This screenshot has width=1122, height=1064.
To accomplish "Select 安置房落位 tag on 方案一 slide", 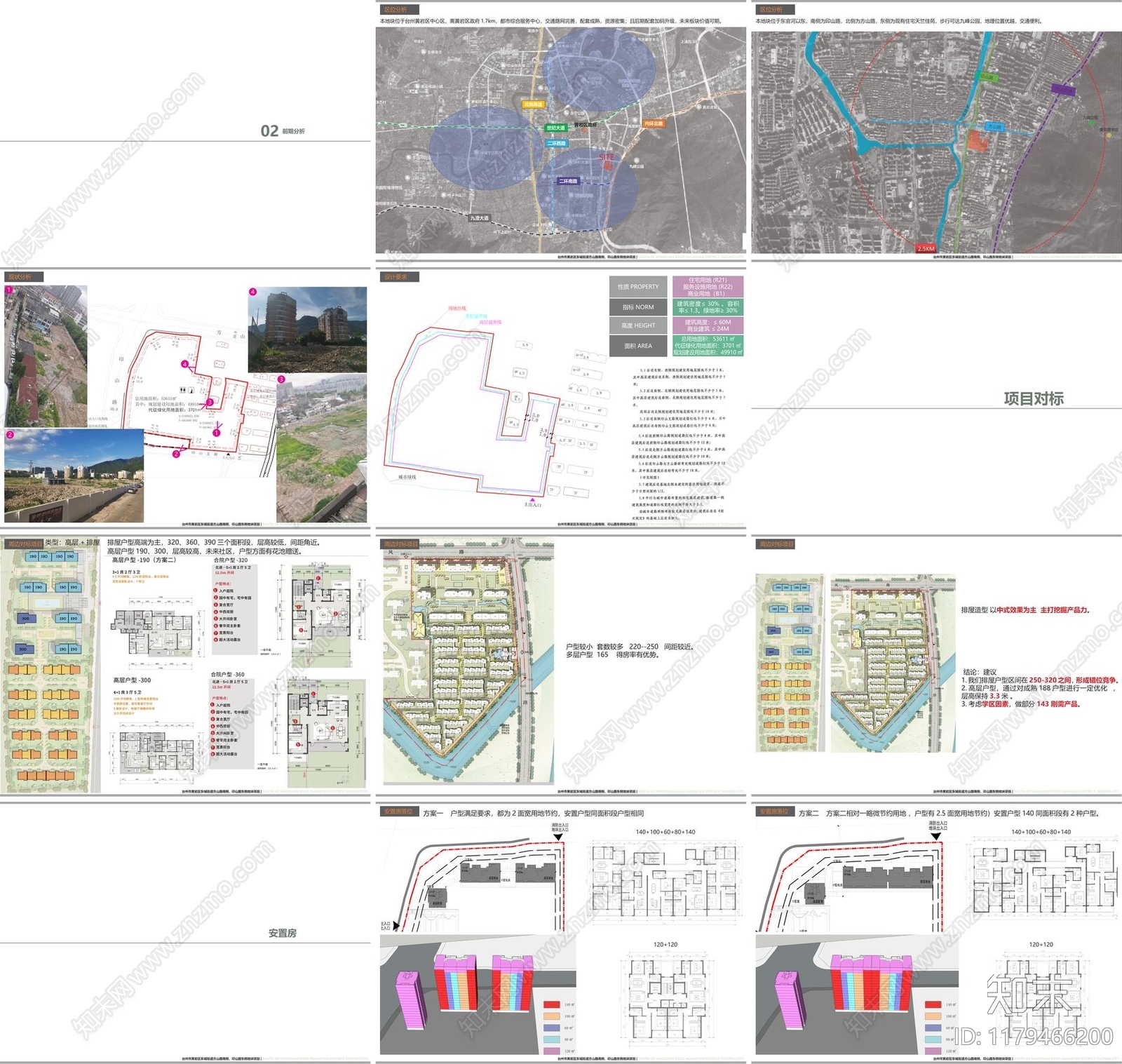I will click(x=398, y=812).
